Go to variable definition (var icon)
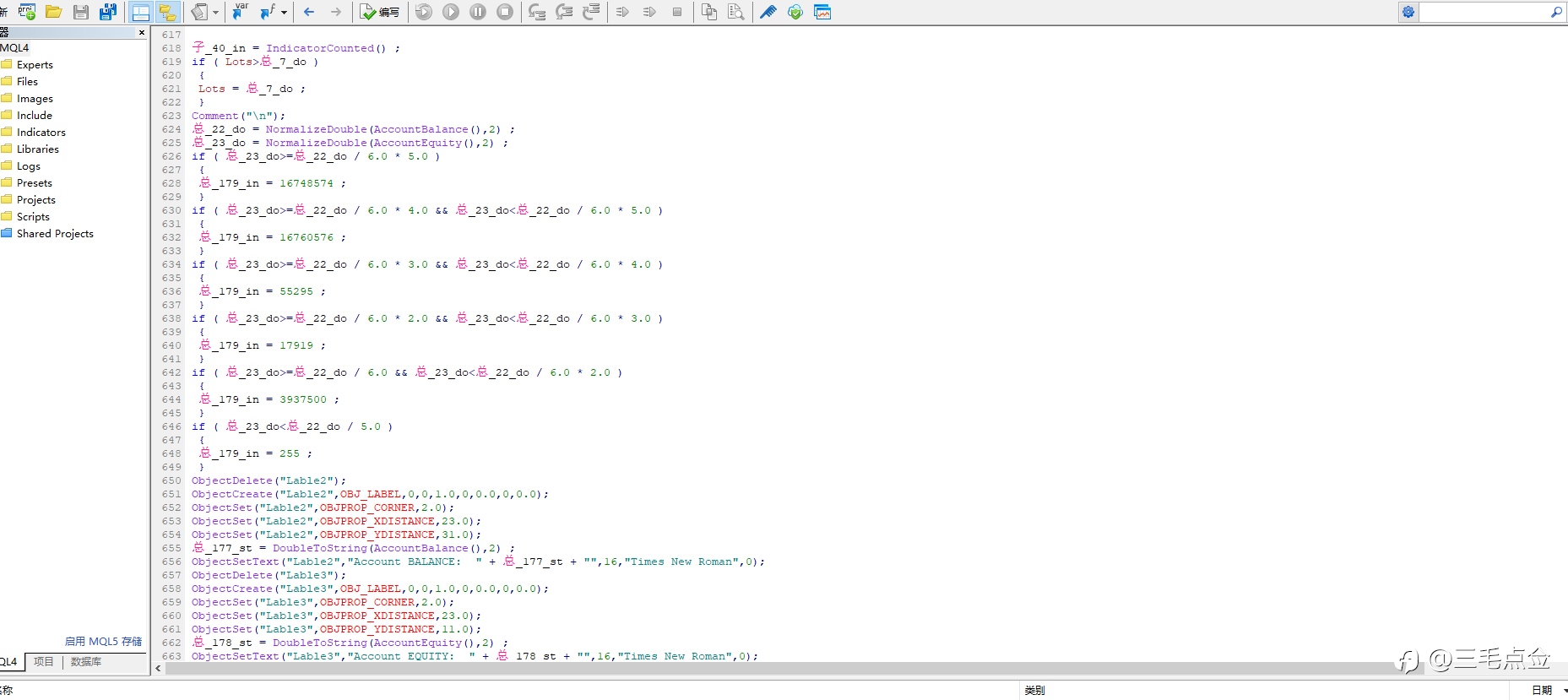 [x=241, y=12]
